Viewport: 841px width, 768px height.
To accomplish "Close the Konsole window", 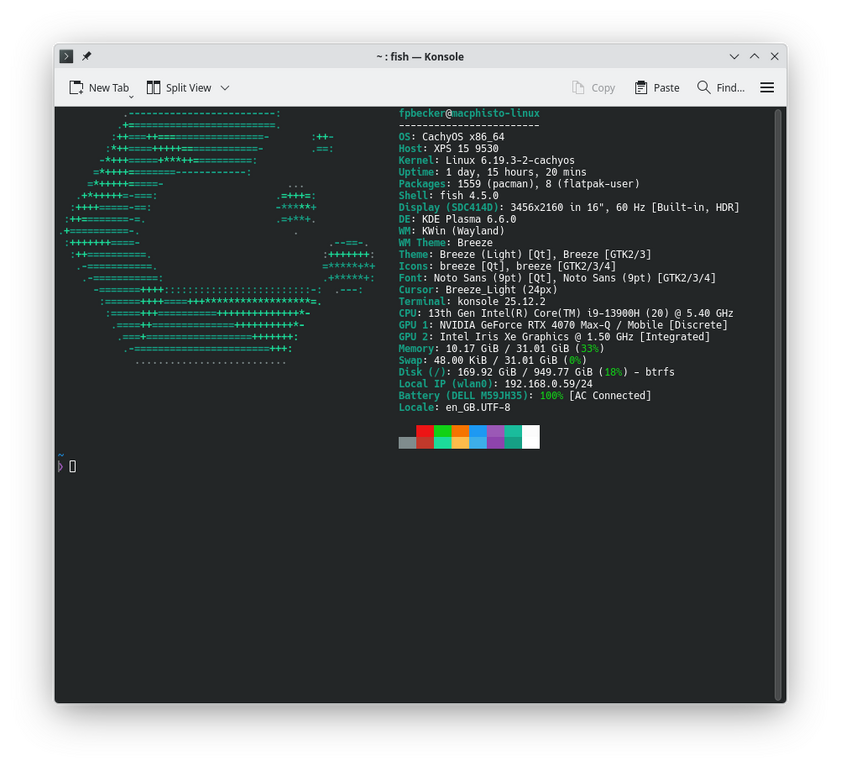I will (774, 56).
